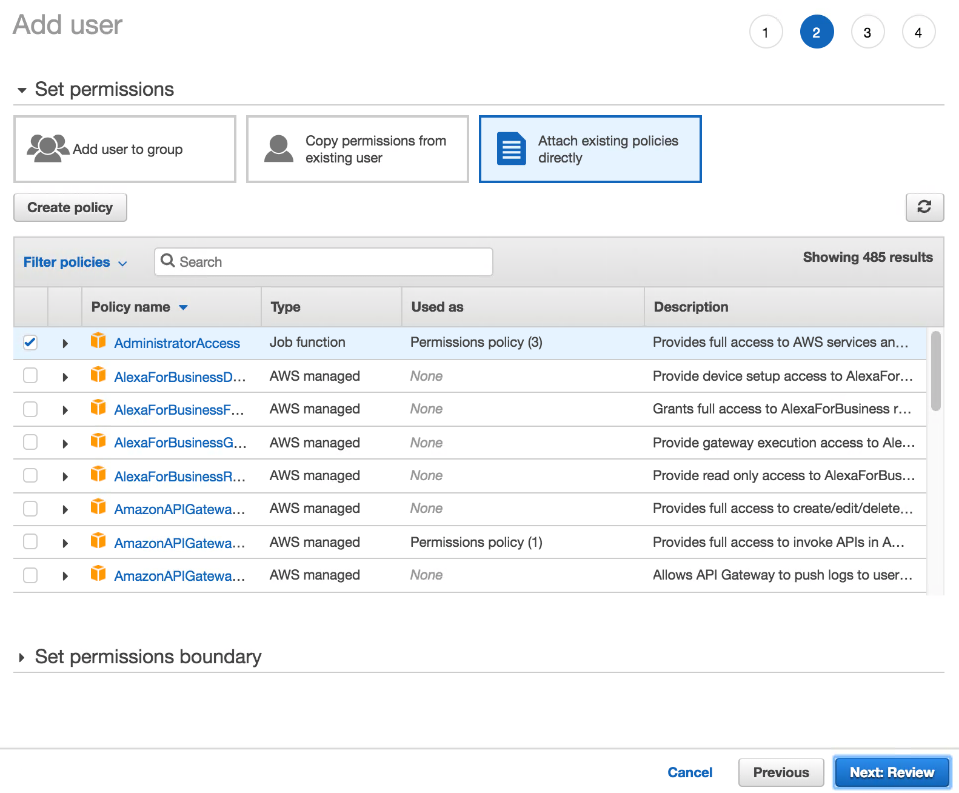Image resolution: width=959 pixels, height=793 pixels.
Task: Click the refresh policies icon button
Action: coord(924,207)
